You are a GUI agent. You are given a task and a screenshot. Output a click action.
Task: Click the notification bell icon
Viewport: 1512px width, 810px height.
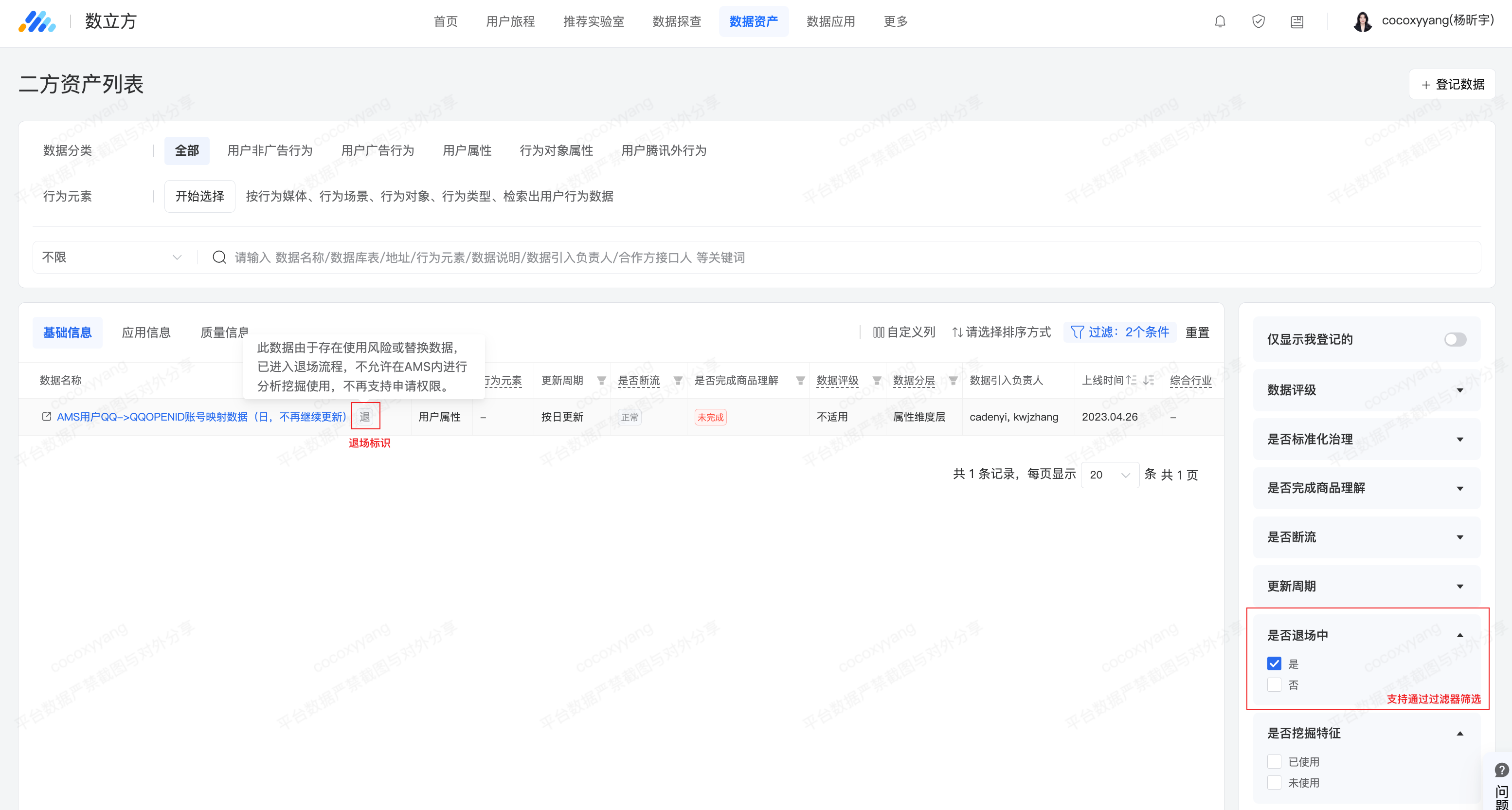[1220, 22]
